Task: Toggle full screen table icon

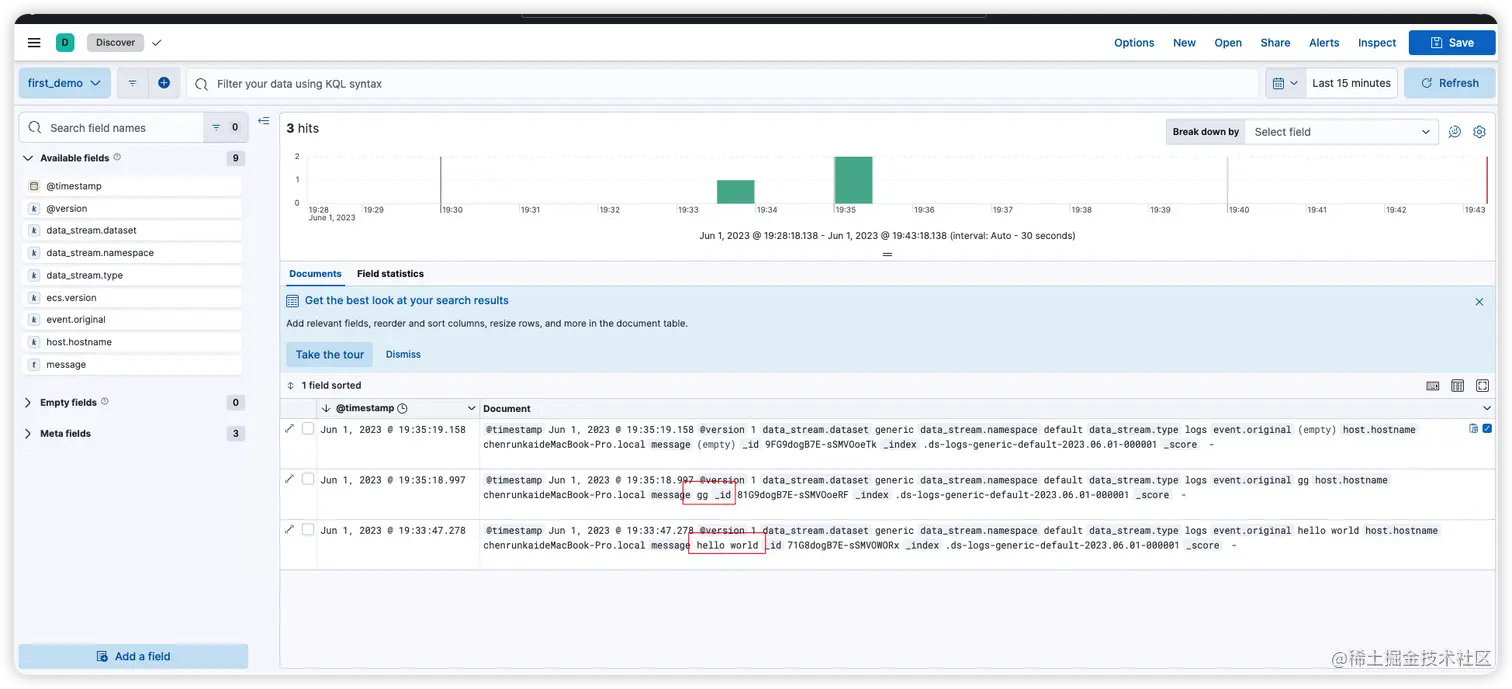Action: pyautogui.click(x=1482, y=386)
